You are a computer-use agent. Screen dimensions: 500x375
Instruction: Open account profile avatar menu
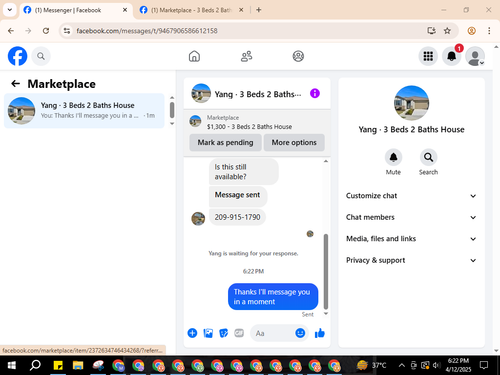tap(475, 56)
